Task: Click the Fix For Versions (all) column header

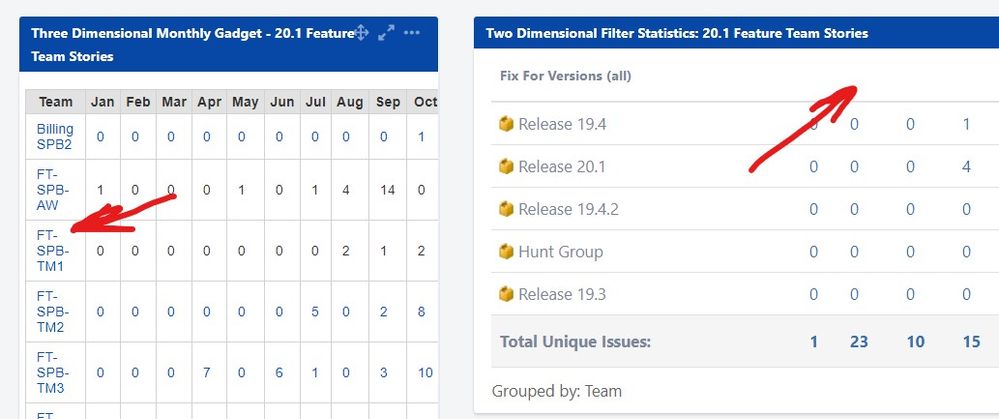Action: (x=565, y=76)
